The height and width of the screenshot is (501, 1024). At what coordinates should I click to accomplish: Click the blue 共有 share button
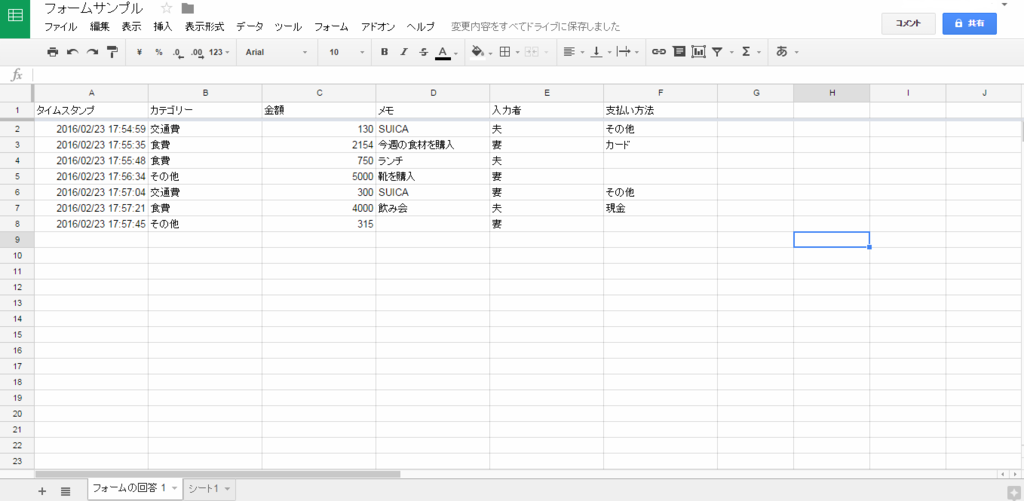point(969,23)
